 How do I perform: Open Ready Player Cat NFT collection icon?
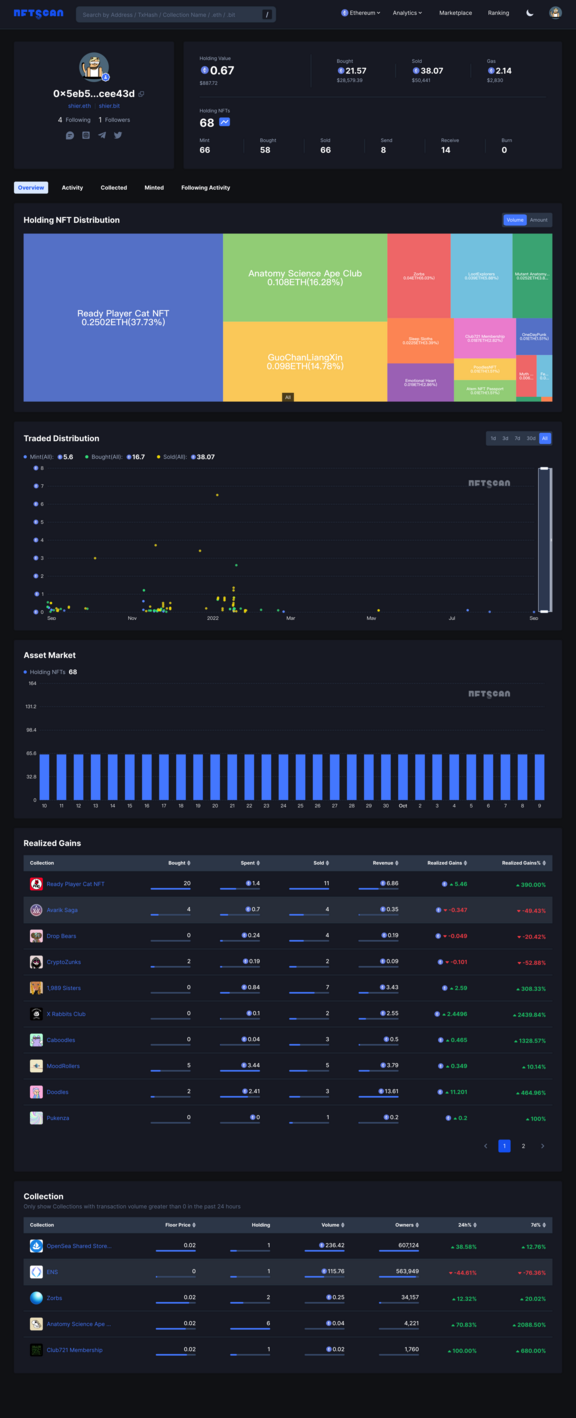36,884
